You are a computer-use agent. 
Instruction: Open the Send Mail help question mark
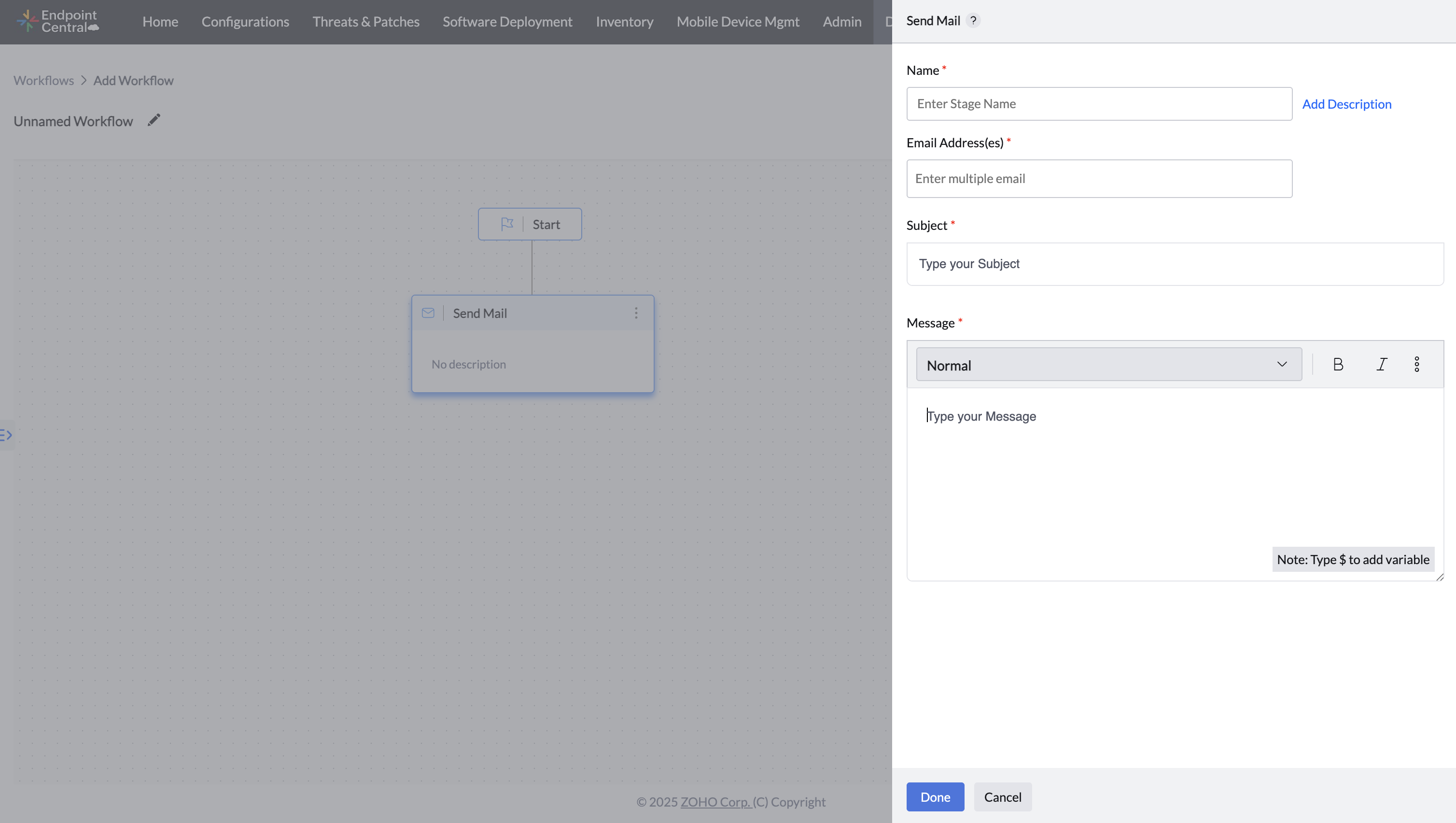(973, 20)
